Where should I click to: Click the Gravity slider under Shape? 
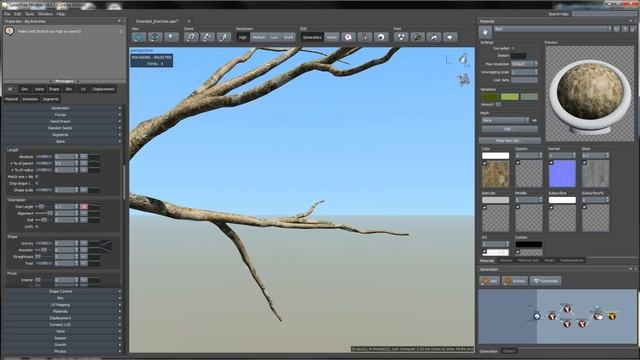(44, 243)
